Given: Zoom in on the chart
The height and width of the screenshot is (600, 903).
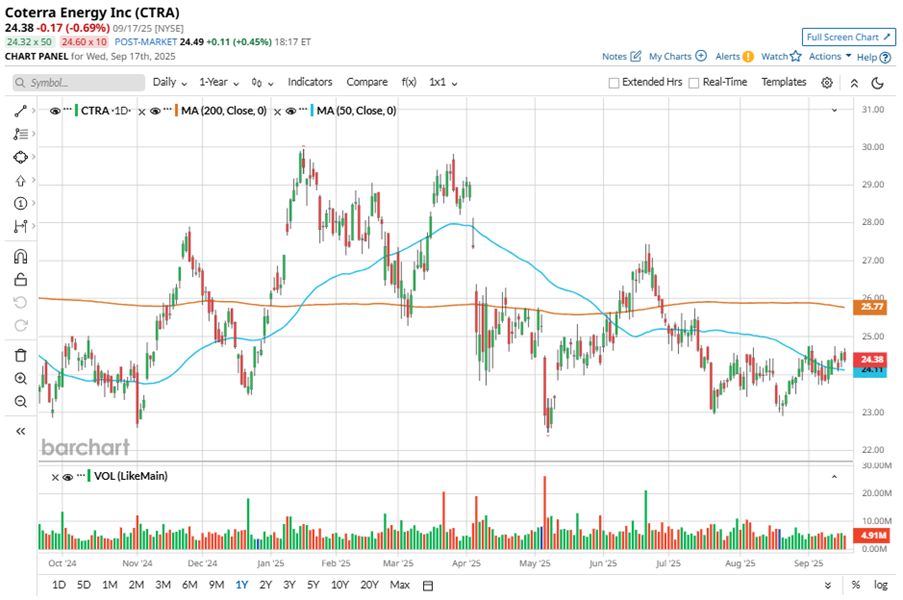Looking at the screenshot, I should tap(21, 378).
